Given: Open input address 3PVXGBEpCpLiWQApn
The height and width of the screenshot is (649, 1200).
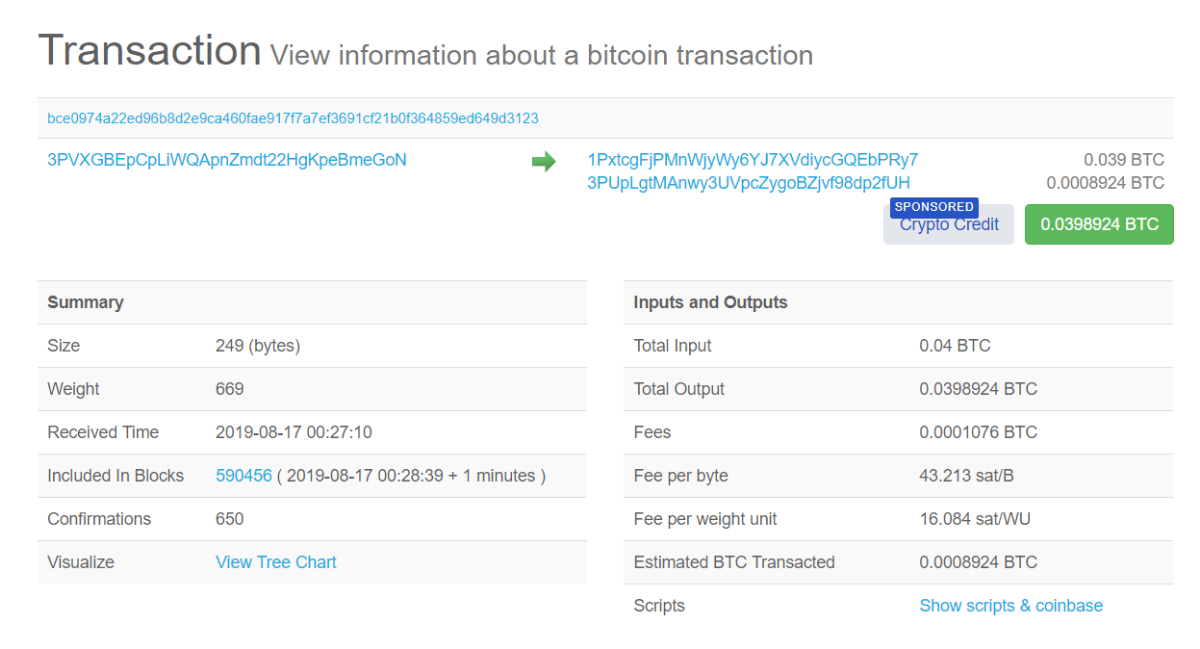Looking at the screenshot, I should (227, 160).
